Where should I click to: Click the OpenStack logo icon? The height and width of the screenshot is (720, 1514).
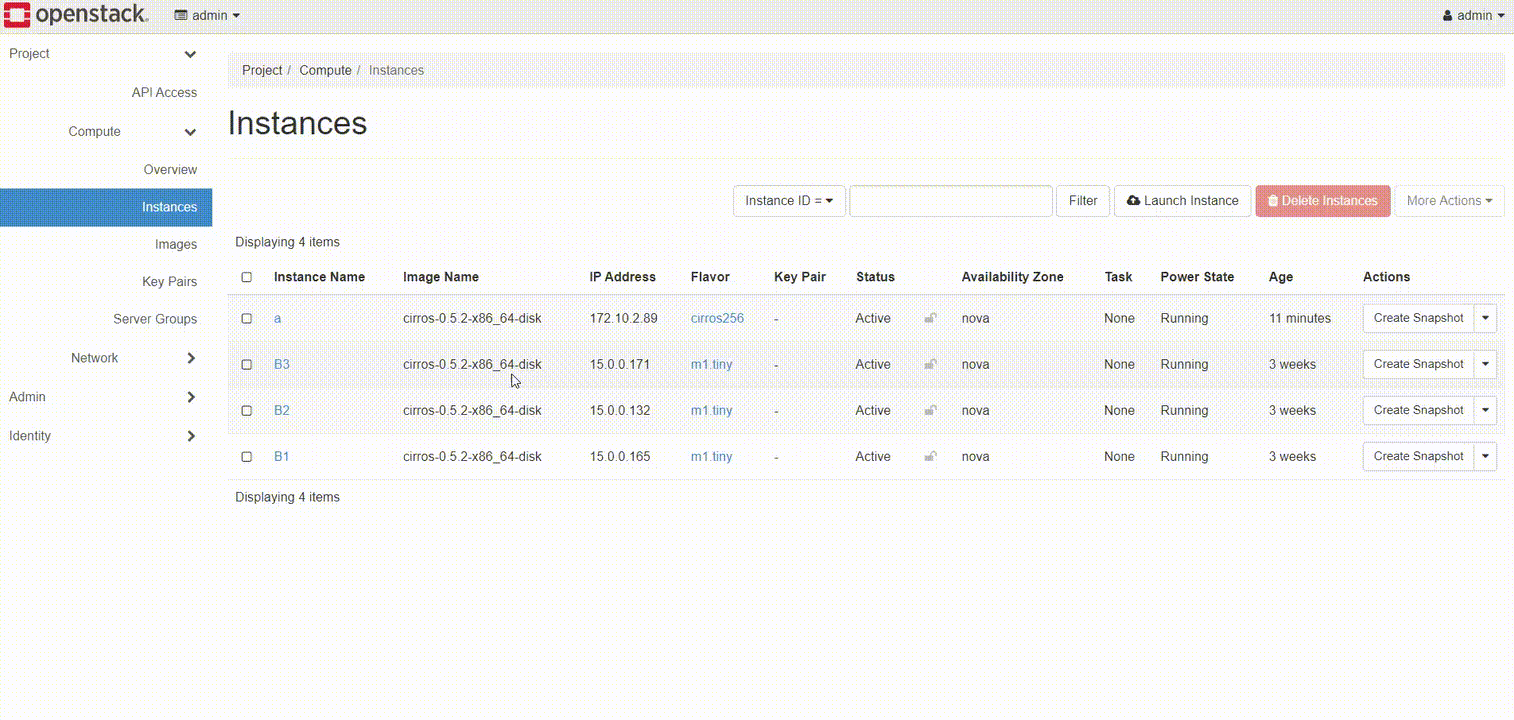[x=17, y=15]
